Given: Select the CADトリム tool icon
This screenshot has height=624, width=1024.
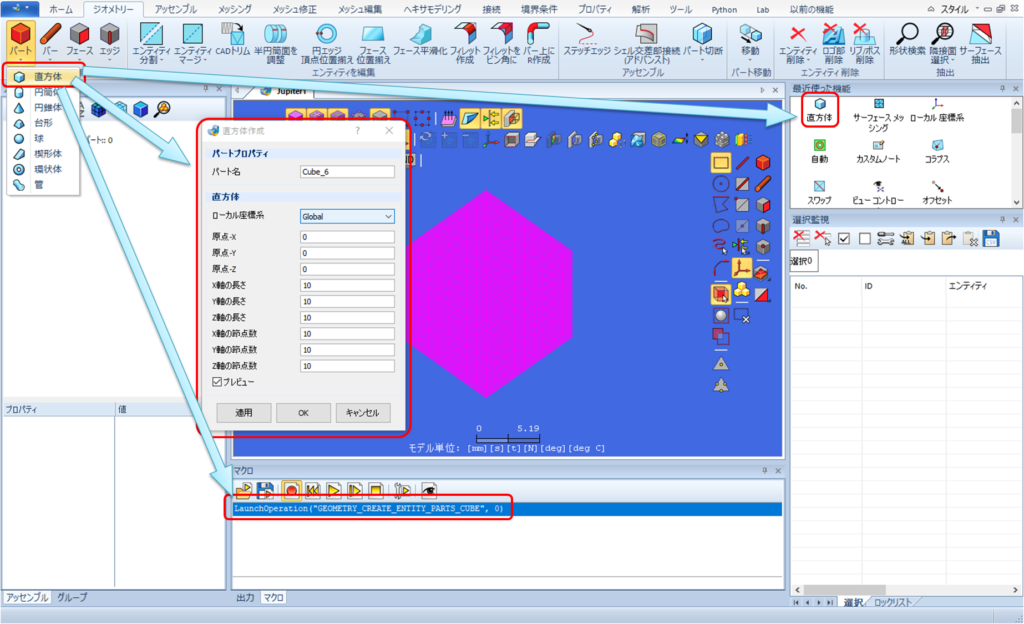Looking at the screenshot, I should tap(232, 33).
